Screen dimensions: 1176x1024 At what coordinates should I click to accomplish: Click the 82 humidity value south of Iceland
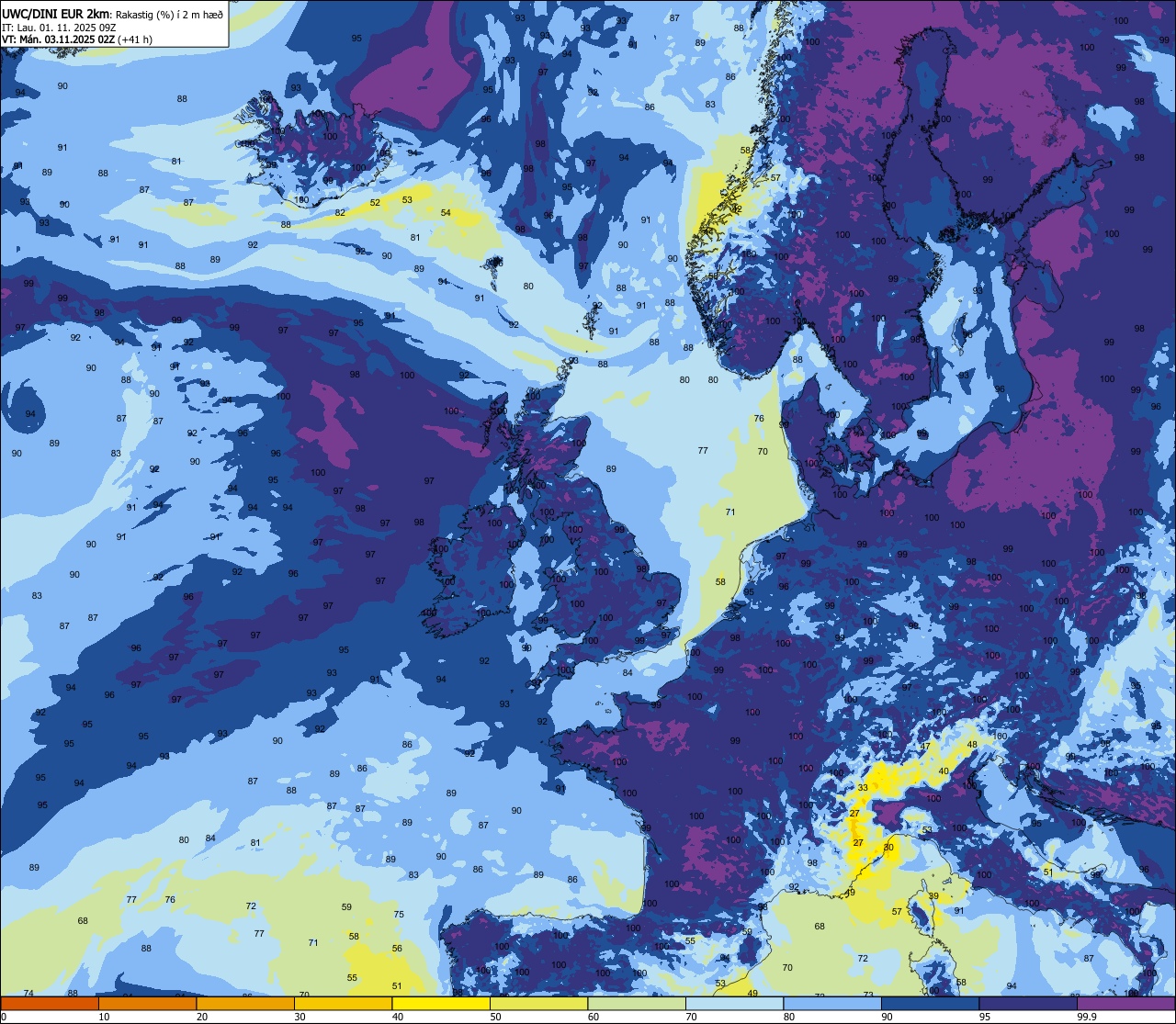click(340, 212)
